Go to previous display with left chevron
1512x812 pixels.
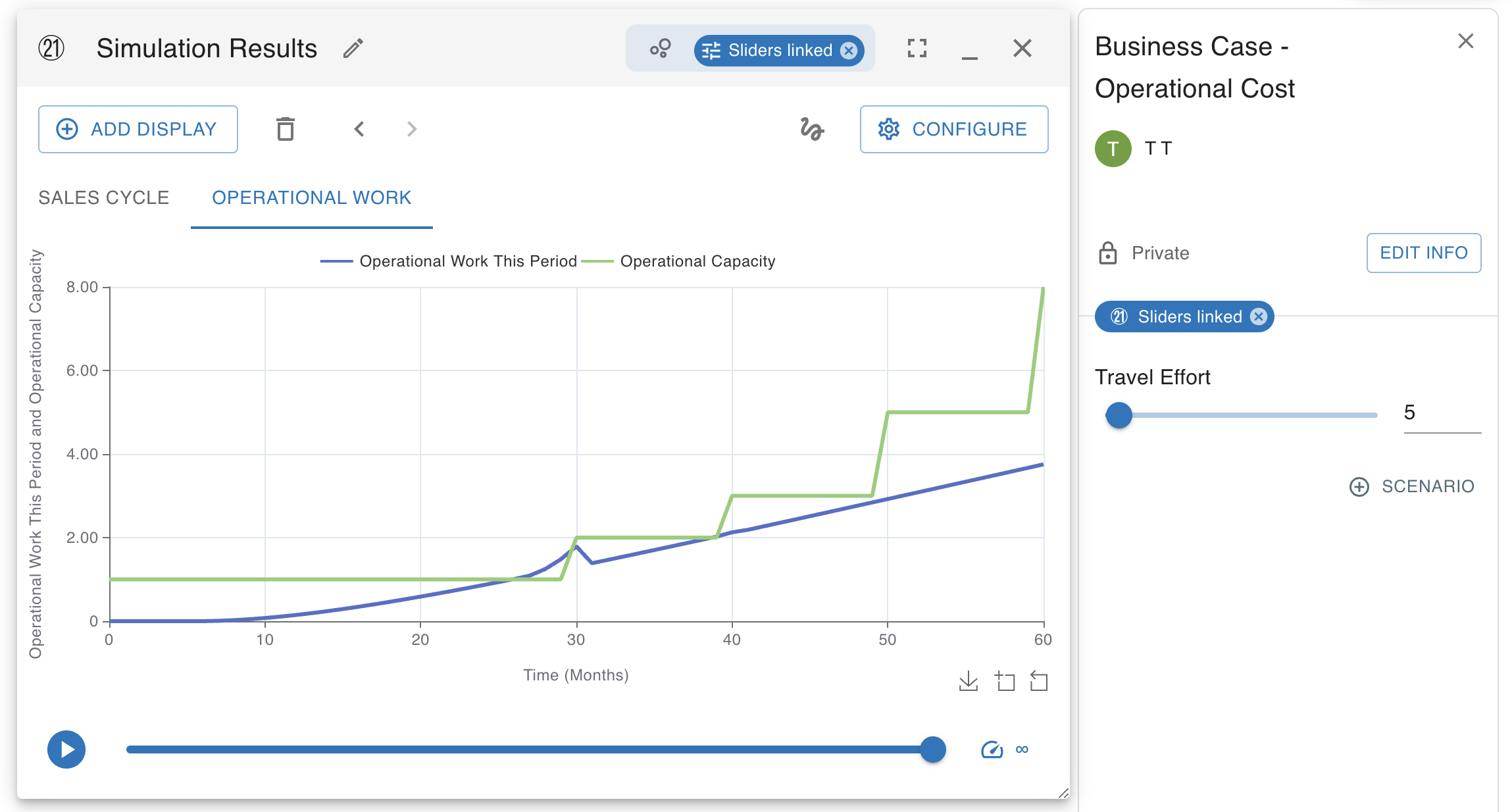tap(359, 129)
